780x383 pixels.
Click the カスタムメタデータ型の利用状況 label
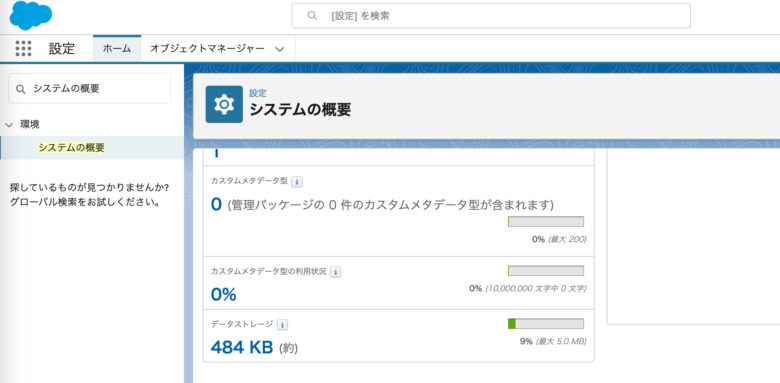pyautogui.click(x=269, y=272)
